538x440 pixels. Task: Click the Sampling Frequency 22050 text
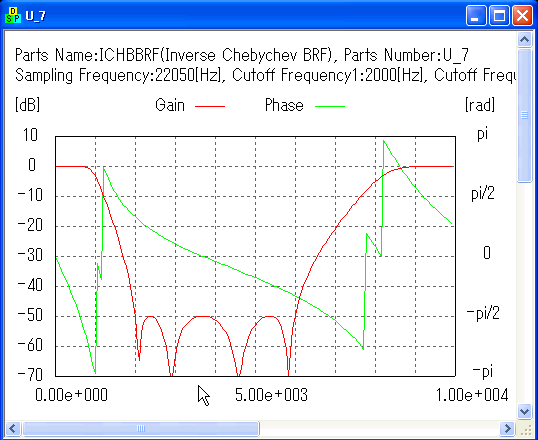117,76
